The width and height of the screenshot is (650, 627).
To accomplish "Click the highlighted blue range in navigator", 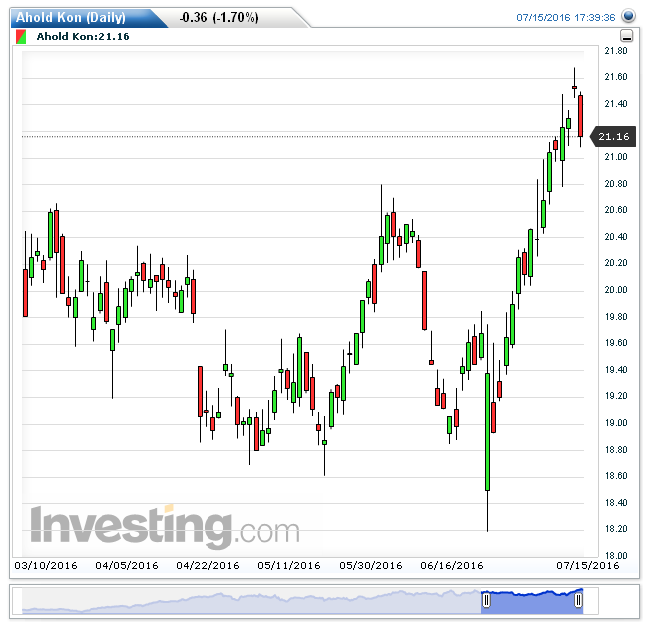I will pyautogui.click(x=532, y=601).
